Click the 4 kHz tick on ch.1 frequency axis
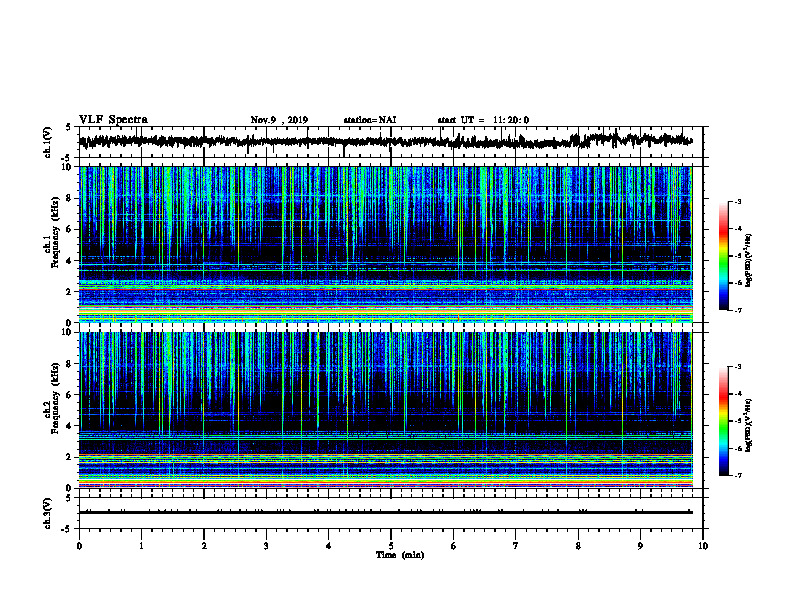This screenshot has height=612, width=792. click(71, 261)
